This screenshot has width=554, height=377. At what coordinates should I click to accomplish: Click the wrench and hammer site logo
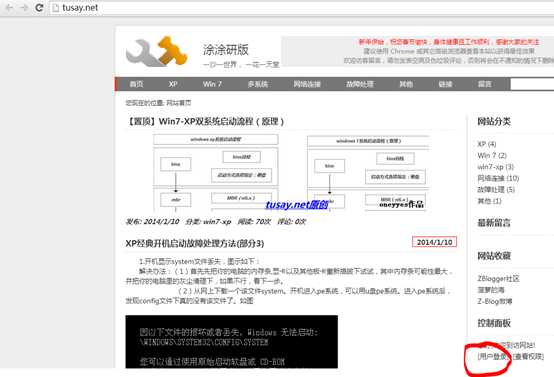point(157,51)
